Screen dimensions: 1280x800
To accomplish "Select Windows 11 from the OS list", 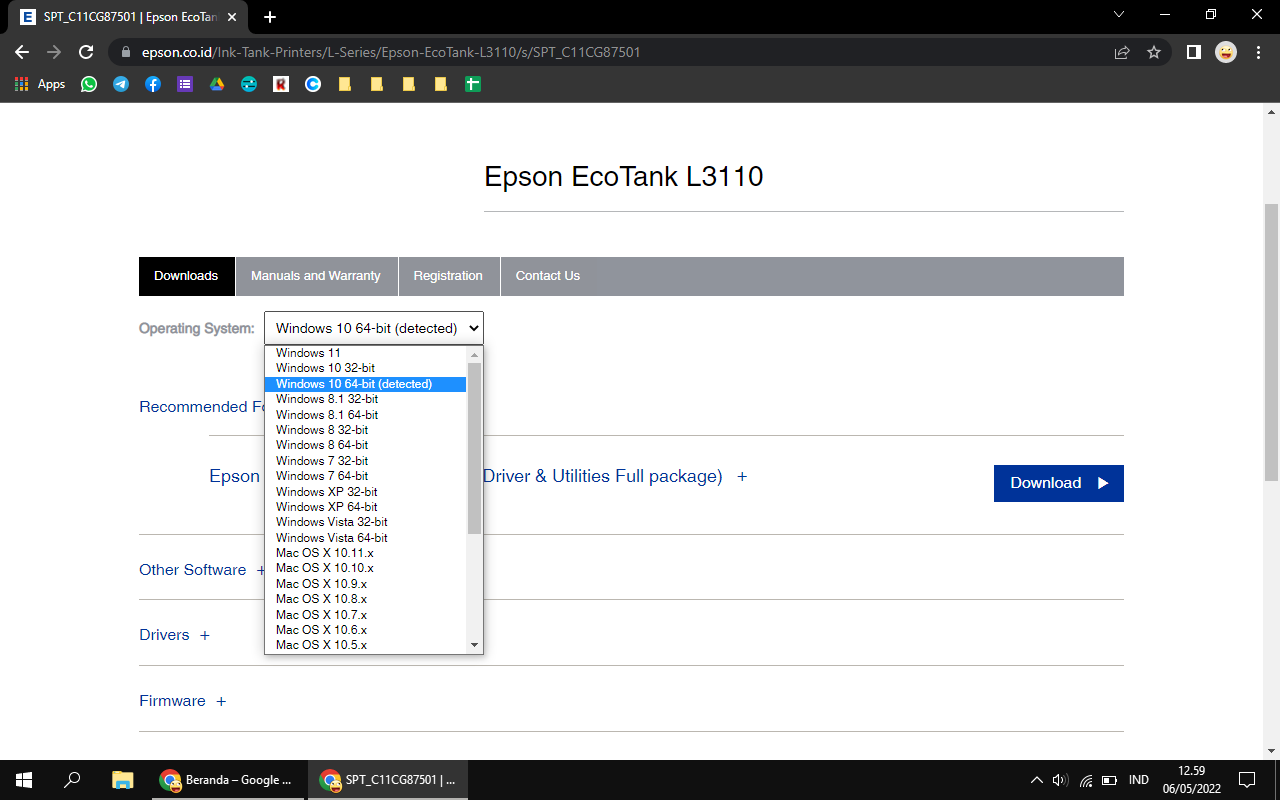I will [x=366, y=353].
